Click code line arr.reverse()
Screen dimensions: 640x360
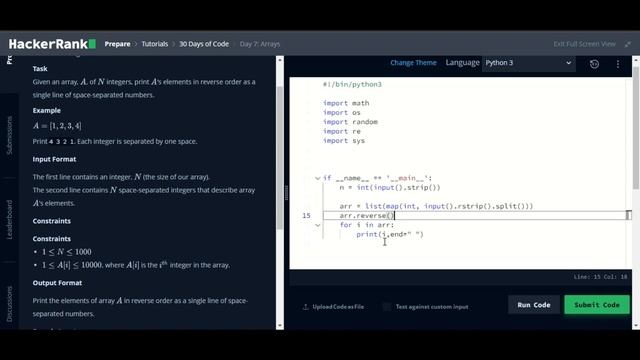tap(367, 216)
